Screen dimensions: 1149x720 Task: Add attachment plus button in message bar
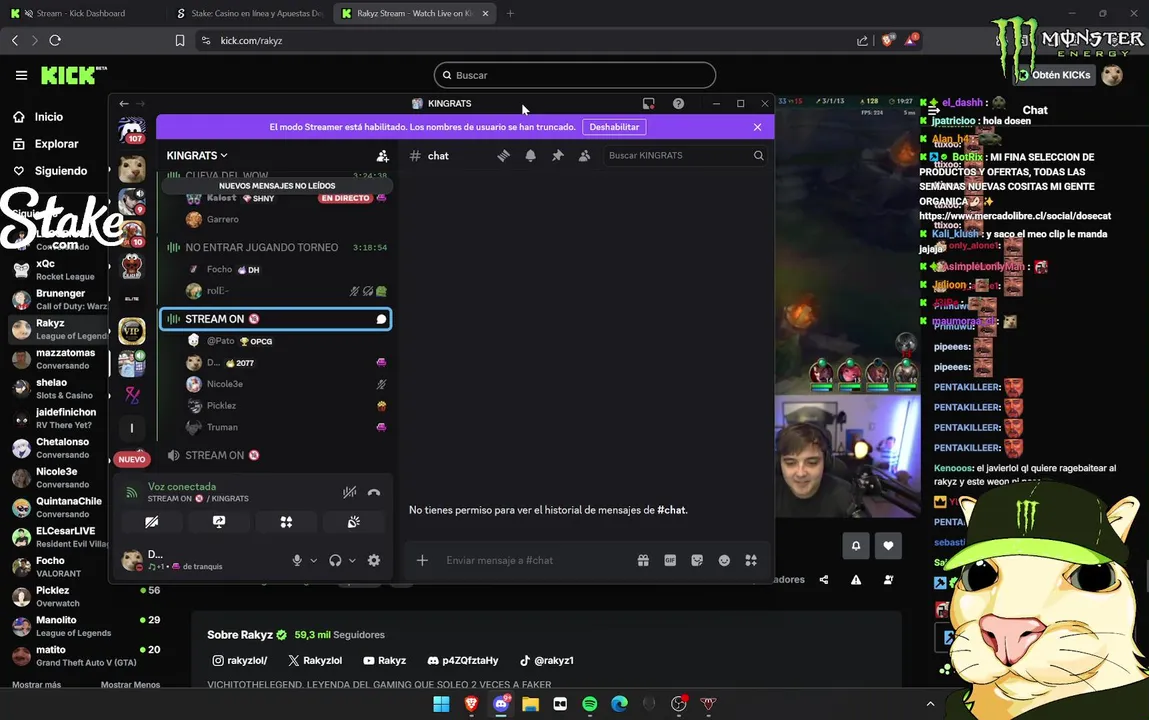click(x=422, y=560)
